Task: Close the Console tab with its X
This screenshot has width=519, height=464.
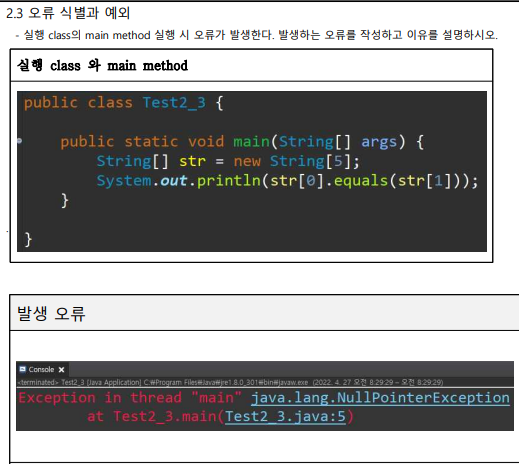Action: [x=61, y=370]
